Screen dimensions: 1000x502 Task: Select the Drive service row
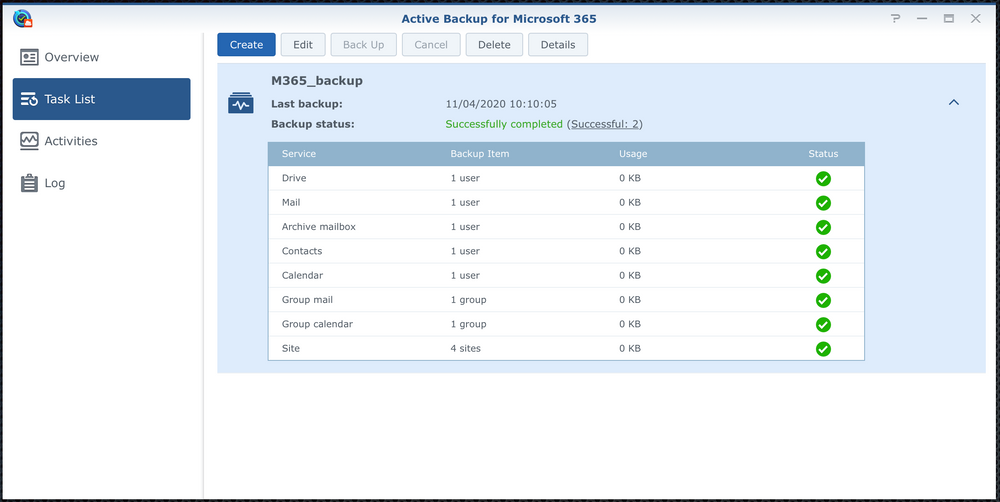[566, 179]
